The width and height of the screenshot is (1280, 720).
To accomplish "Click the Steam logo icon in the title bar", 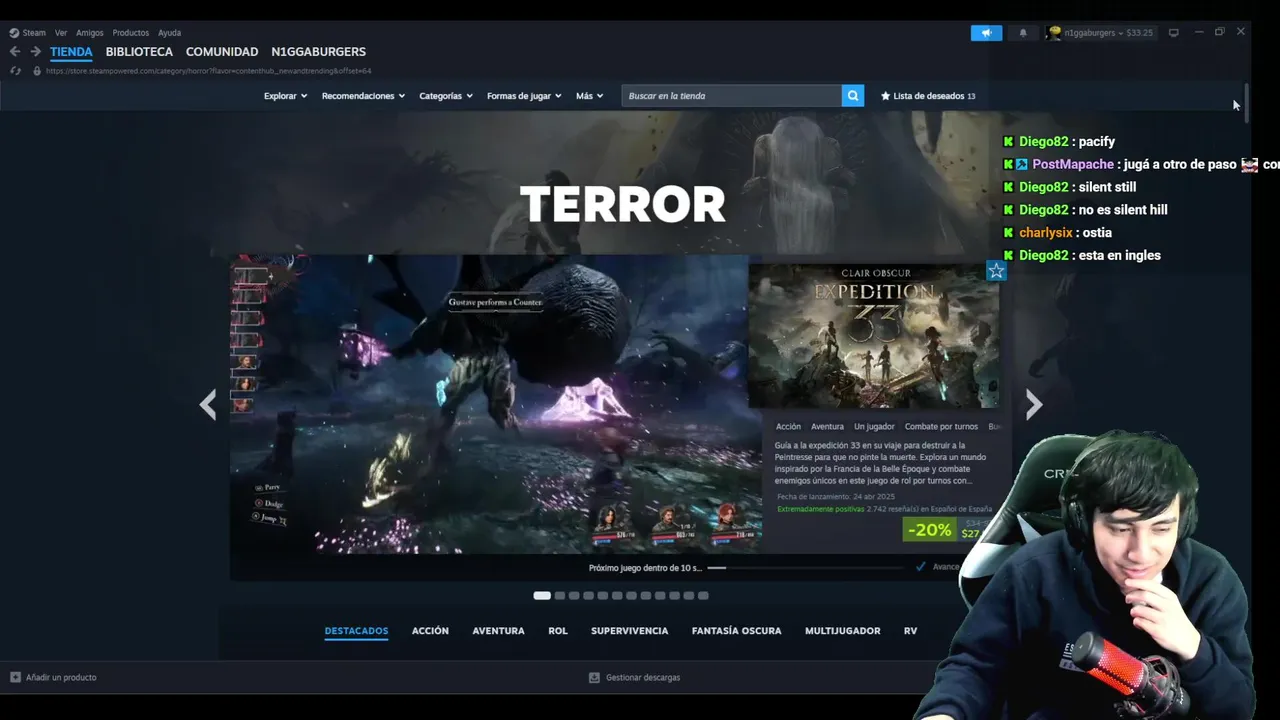I will point(14,33).
